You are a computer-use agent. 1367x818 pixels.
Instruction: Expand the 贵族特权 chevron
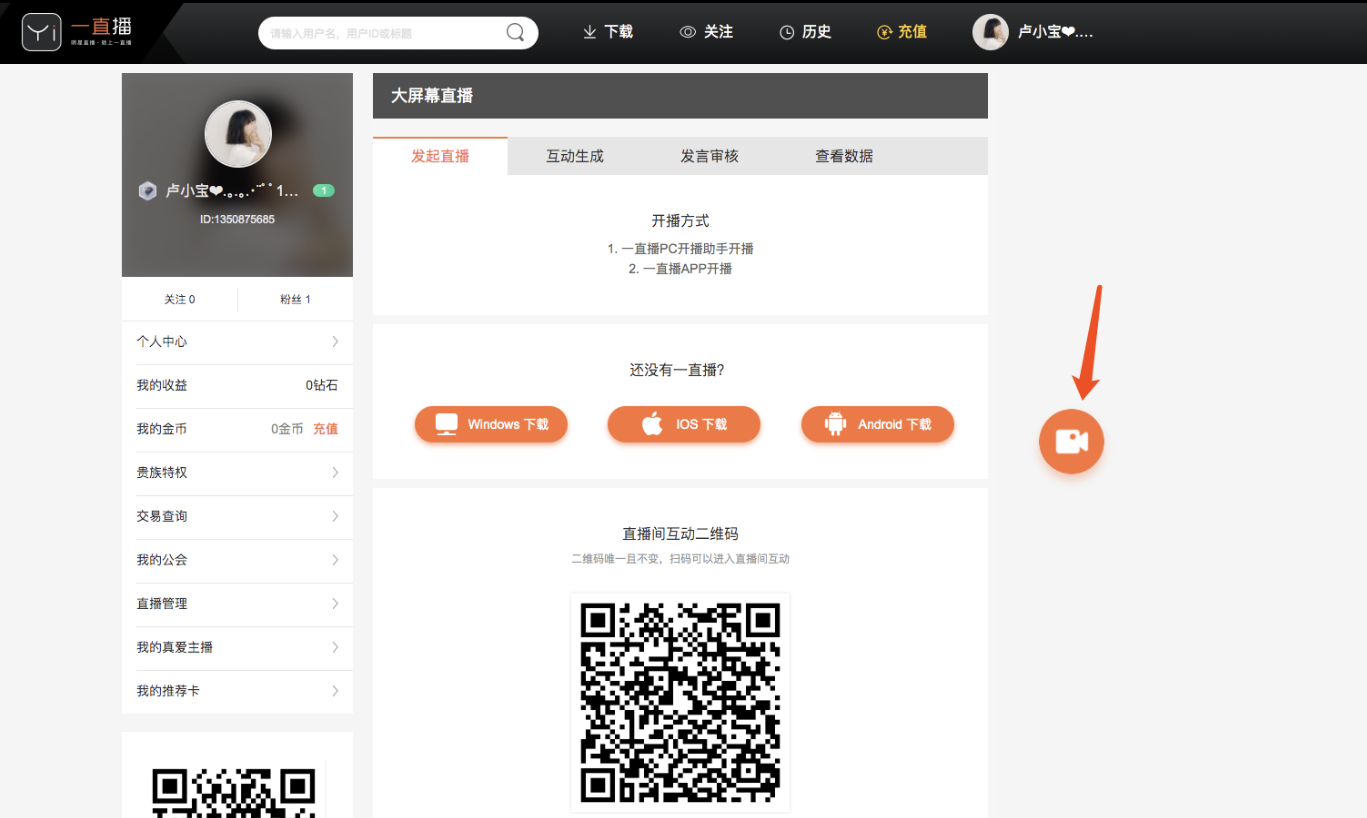tap(335, 473)
